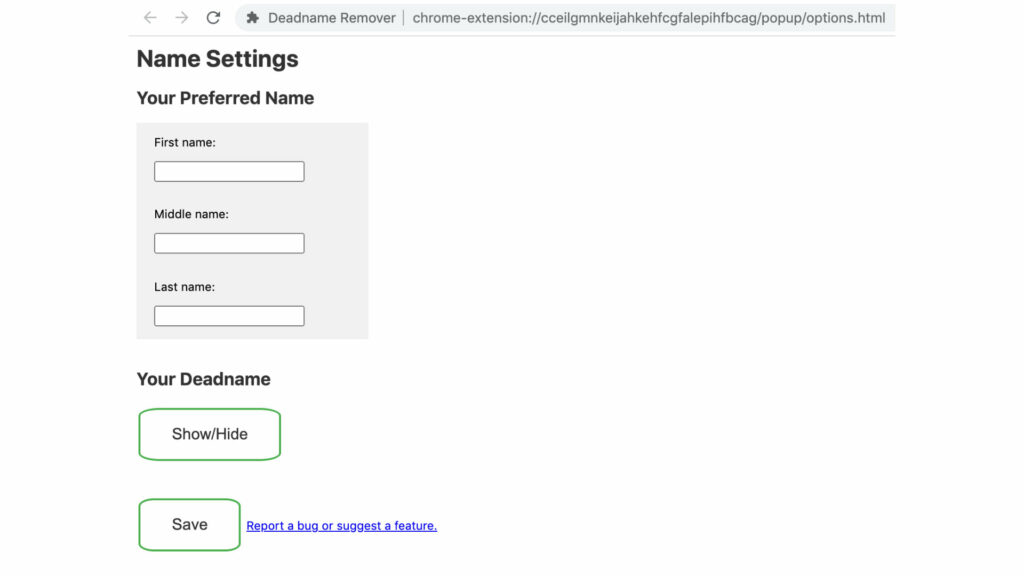1024x576 pixels.
Task: Click the First name label
Action: (184, 143)
